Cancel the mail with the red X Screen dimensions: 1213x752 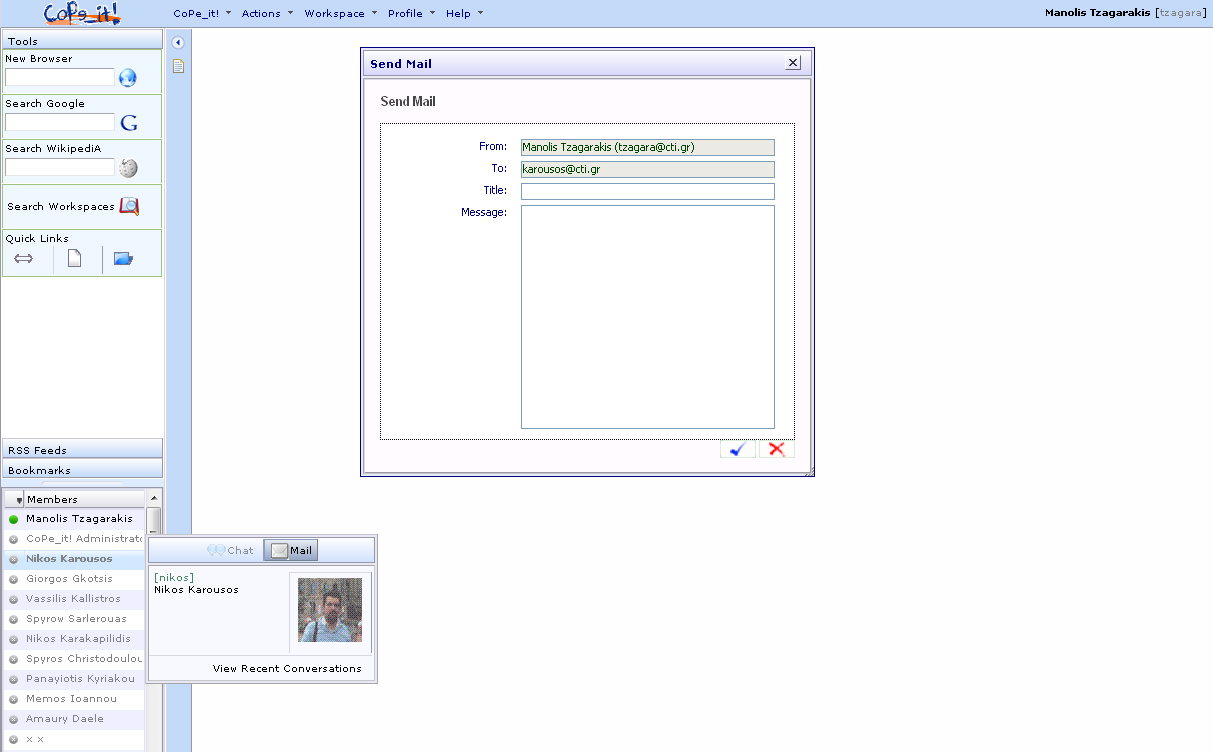pos(776,449)
